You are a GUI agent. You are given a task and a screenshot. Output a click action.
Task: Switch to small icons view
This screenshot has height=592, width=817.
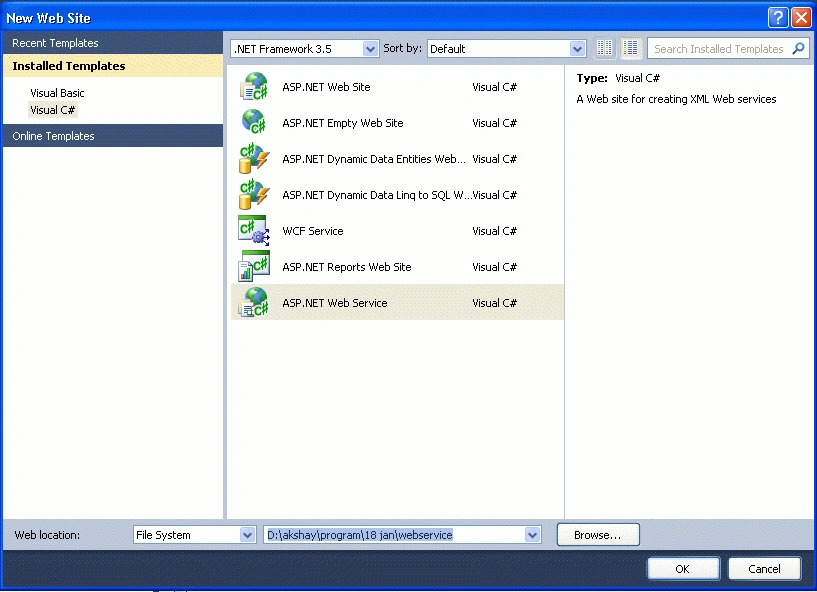click(x=604, y=48)
